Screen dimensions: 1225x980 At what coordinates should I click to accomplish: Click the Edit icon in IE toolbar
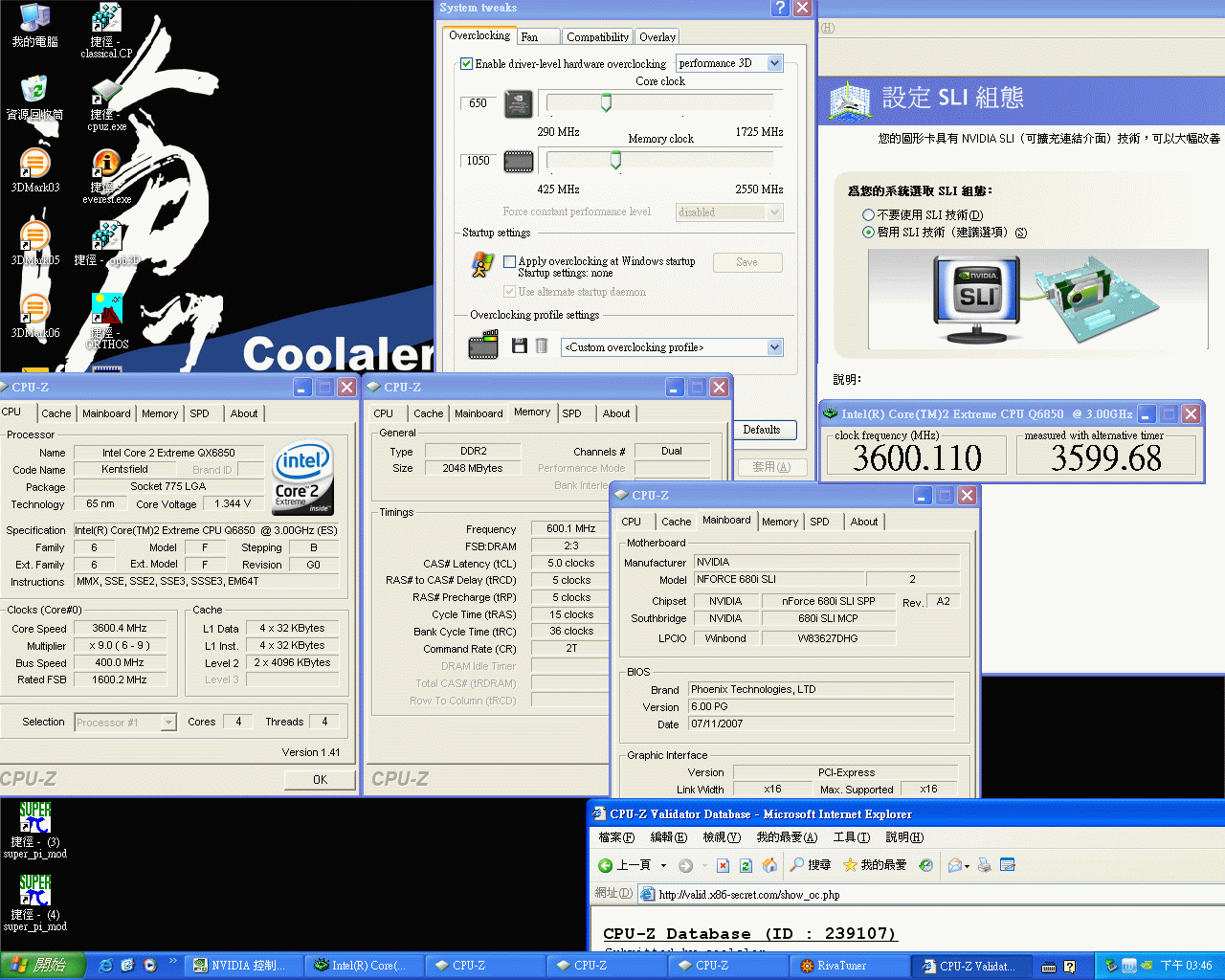(x=1007, y=865)
